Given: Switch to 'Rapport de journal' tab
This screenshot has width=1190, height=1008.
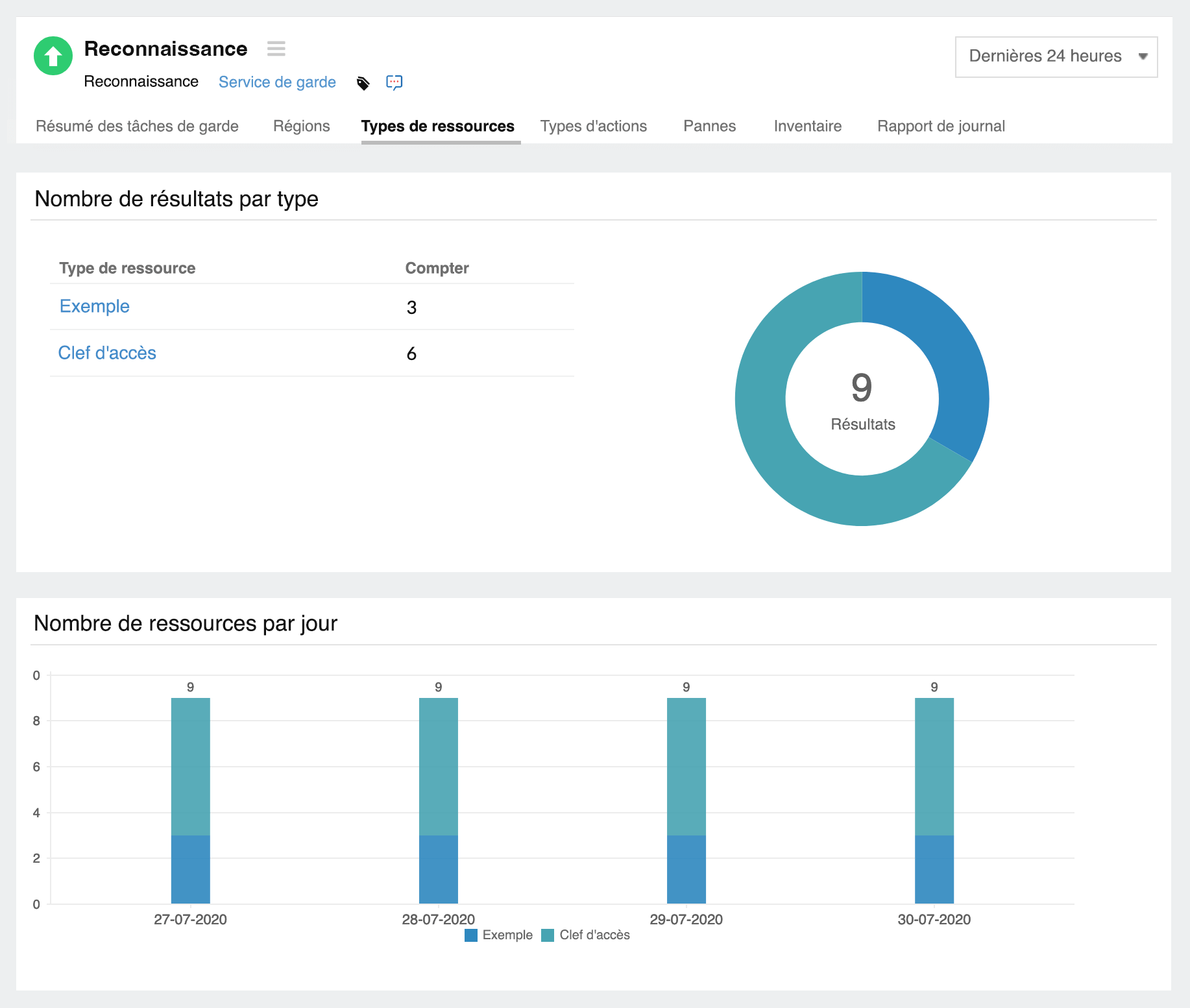Looking at the screenshot, I should click(941, 126).
